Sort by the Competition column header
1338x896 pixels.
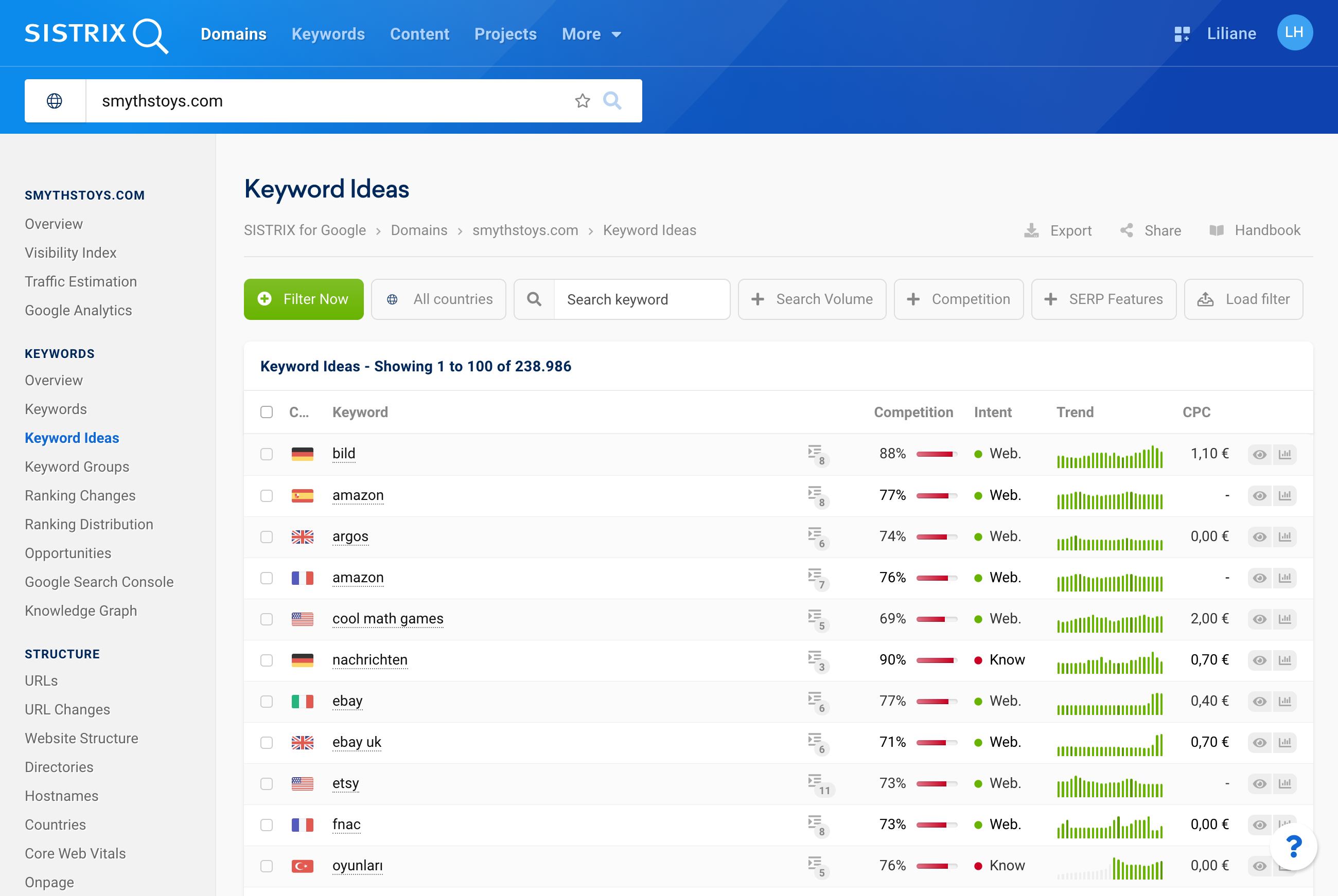(913, 412)
